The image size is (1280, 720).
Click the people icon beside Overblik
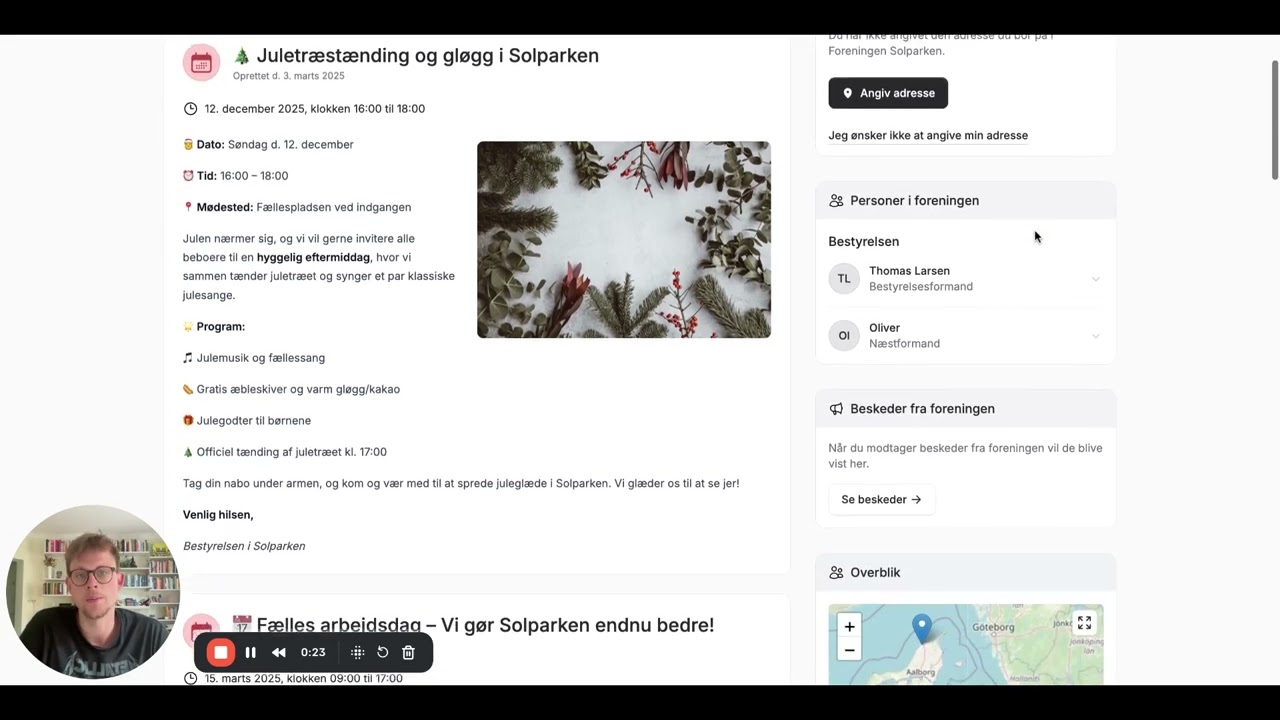[836, 573]
